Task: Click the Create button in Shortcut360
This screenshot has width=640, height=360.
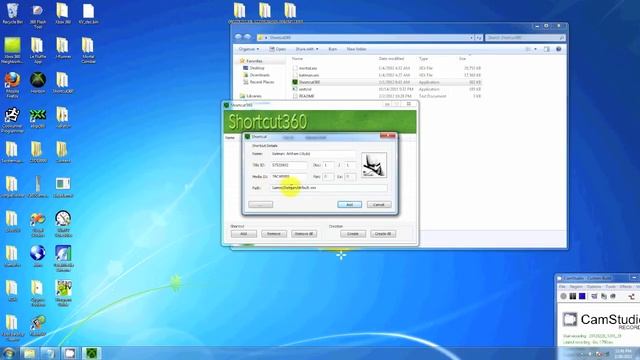Action: pos(353,234)
